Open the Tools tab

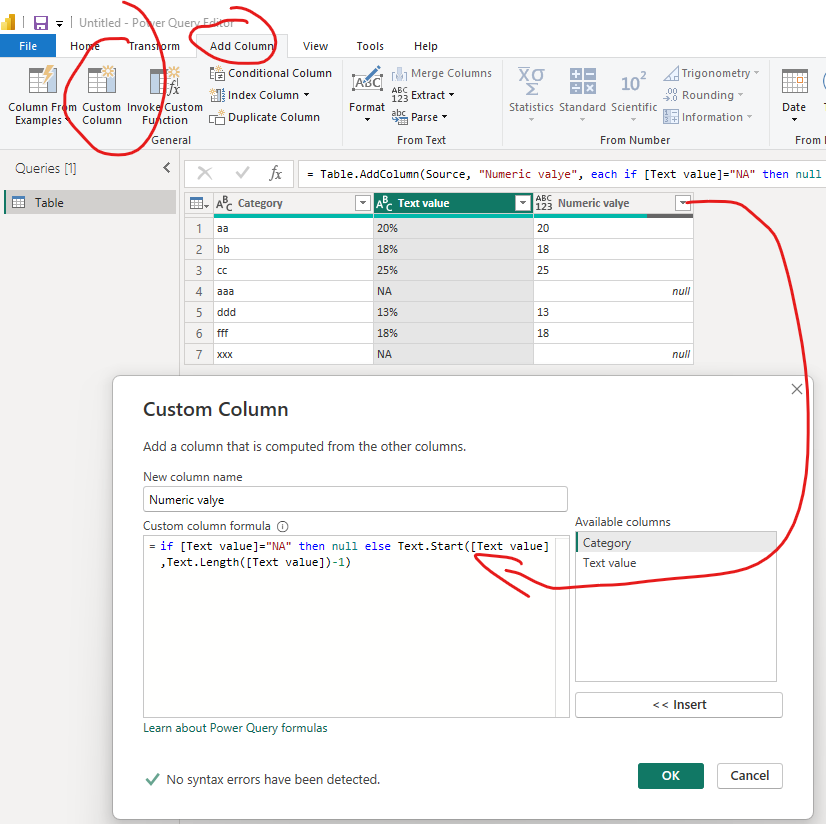370,46
